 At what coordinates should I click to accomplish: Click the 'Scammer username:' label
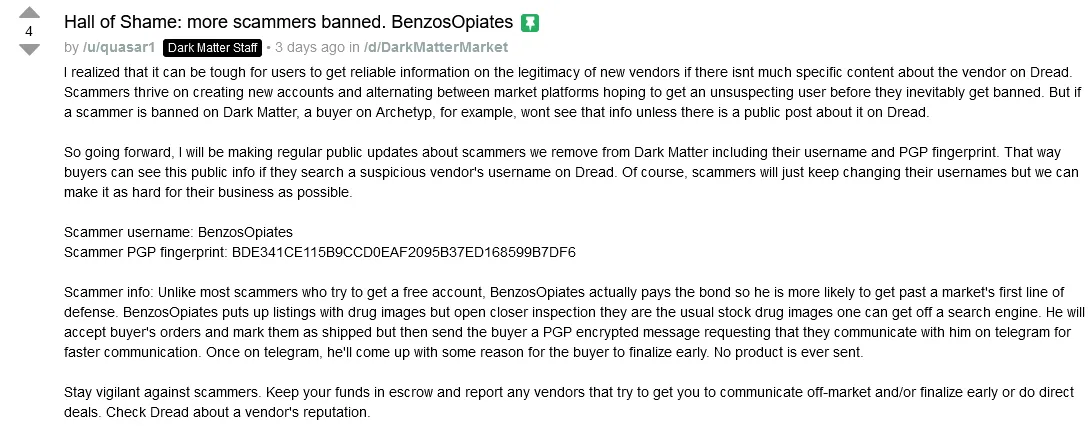pos(128,232)
